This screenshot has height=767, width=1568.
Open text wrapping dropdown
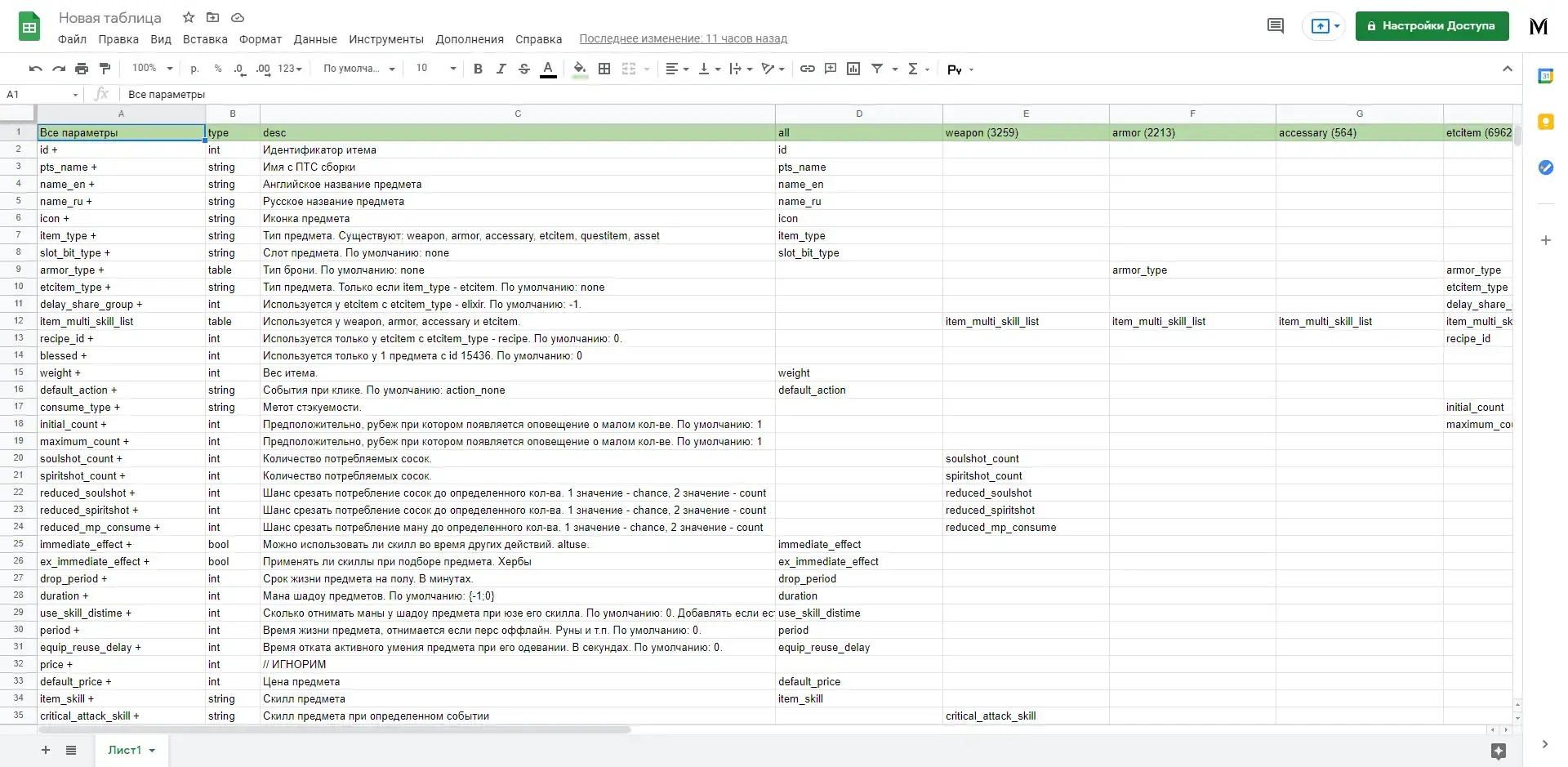(x=741, y=69)
